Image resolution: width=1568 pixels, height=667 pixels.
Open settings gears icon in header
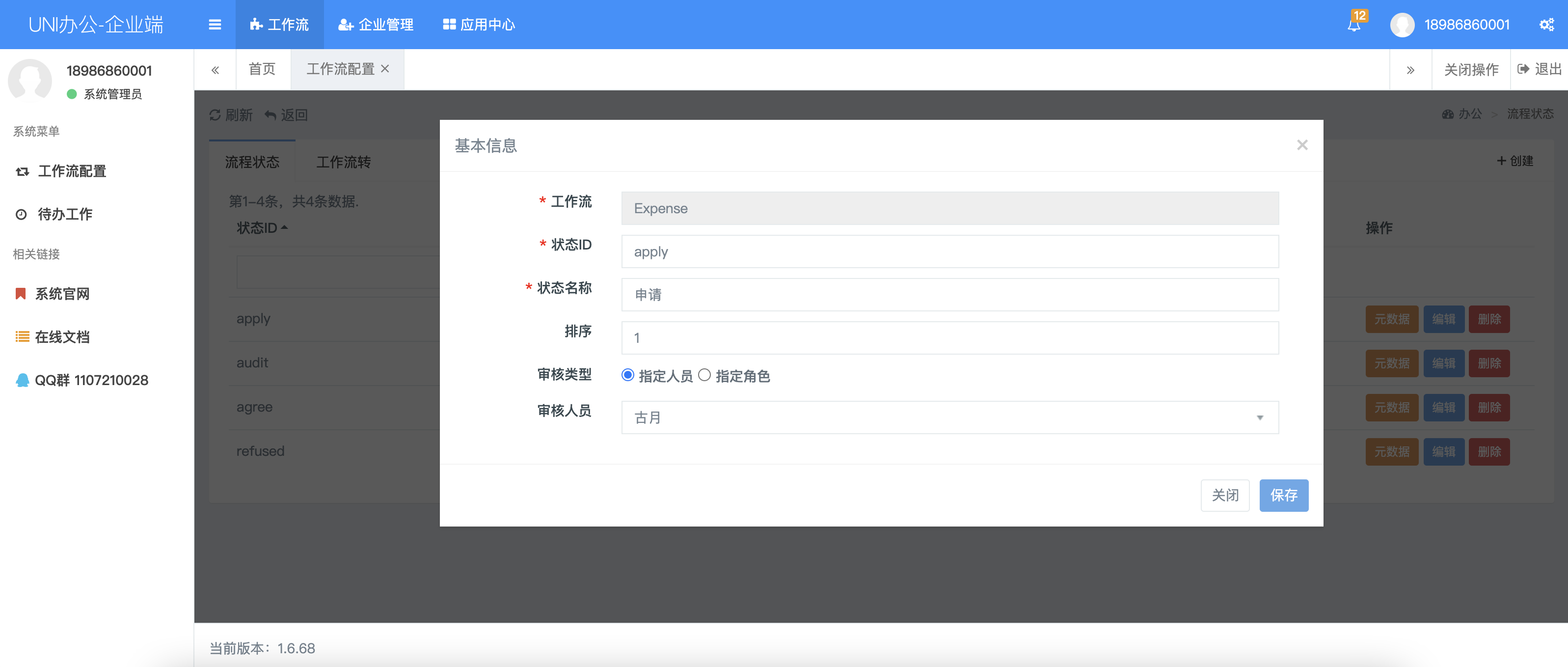coord(1546,25)
